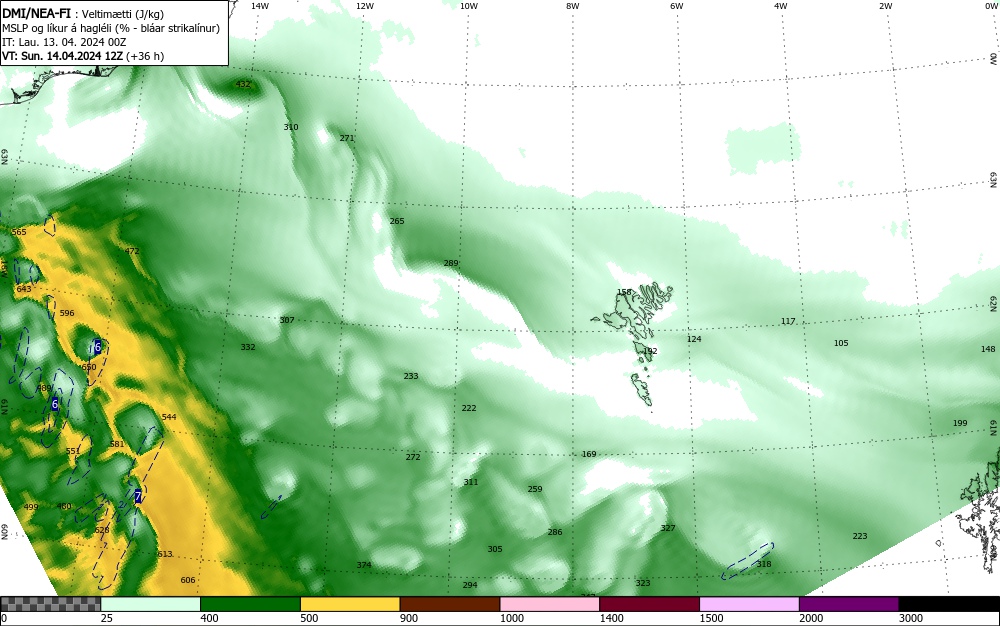Viewport: 1000px width, 626px height.
Task: Click the DMI/NEA-FI title text
Action: tap(36, 13)
